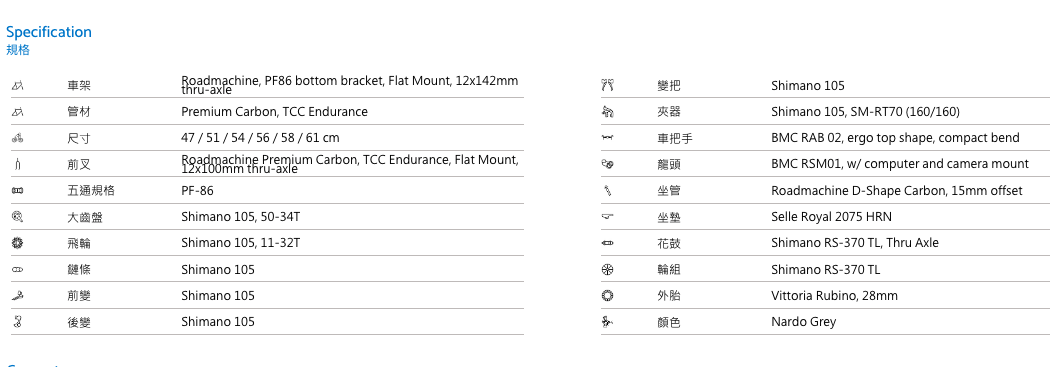Select the crankset icon next to 大齒盤
The width and height of the screenshot is (1050, 367).
[x=17, y=216]
